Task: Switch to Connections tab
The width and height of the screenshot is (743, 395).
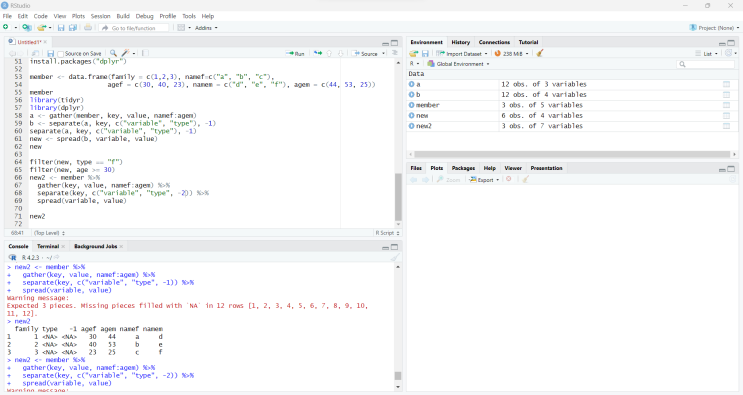Action: tap(494, 42)
